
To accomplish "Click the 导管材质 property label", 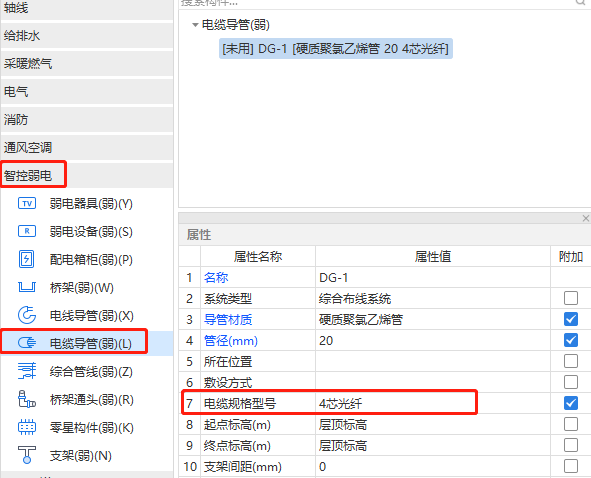I will 228,320.
